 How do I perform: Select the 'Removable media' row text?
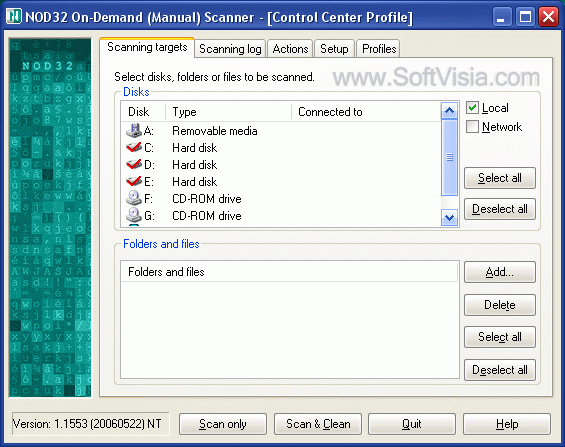point(215,131)
